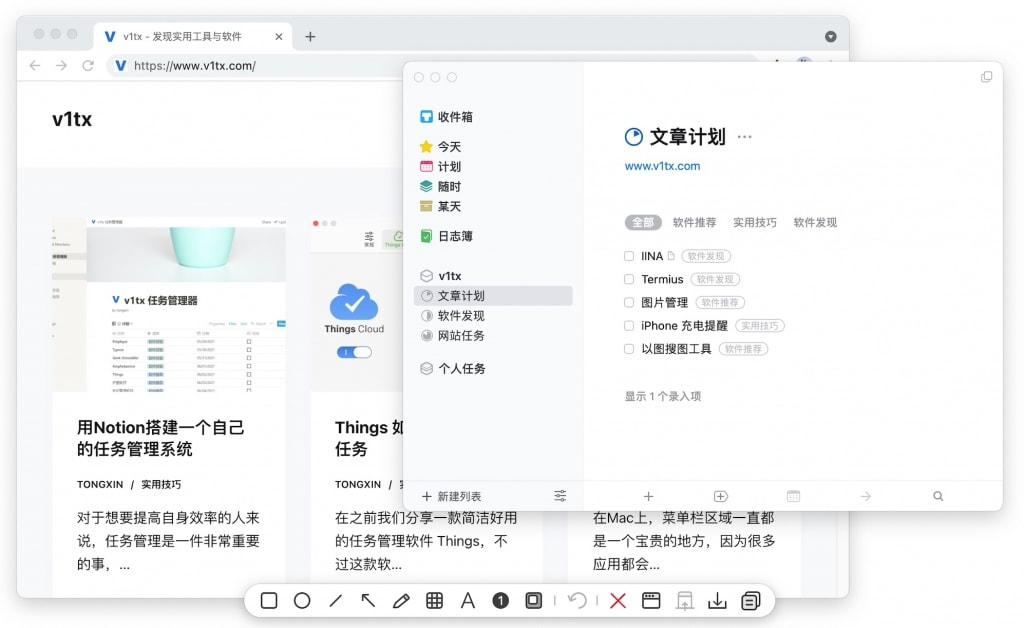Select 软件发现 project in sidebar
Viewport: 1024px width, 628px height.
[452, 316]
